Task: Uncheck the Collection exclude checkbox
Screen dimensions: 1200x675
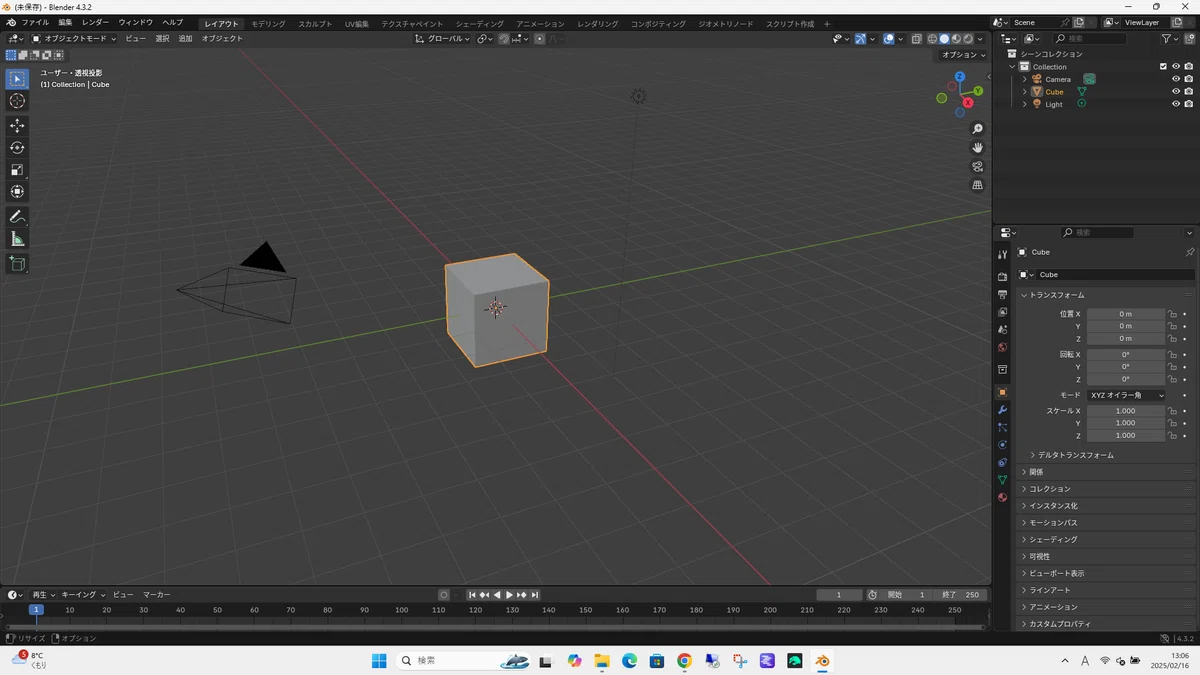Action: [1163, 66]
